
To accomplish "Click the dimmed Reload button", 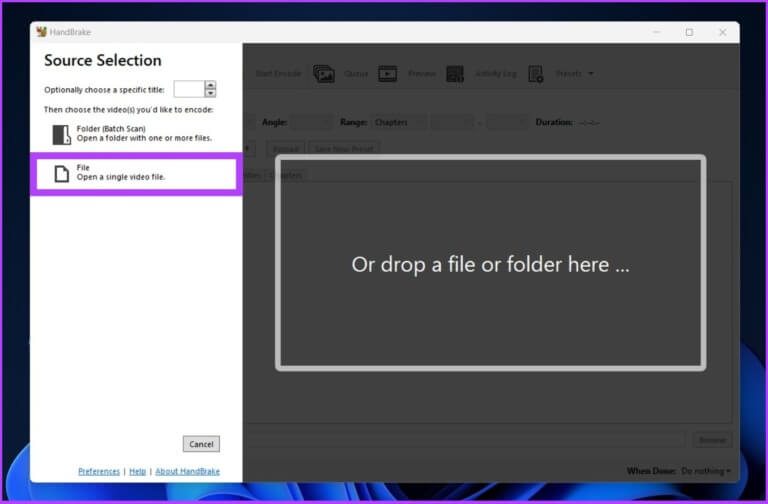I will click(286, 148).
